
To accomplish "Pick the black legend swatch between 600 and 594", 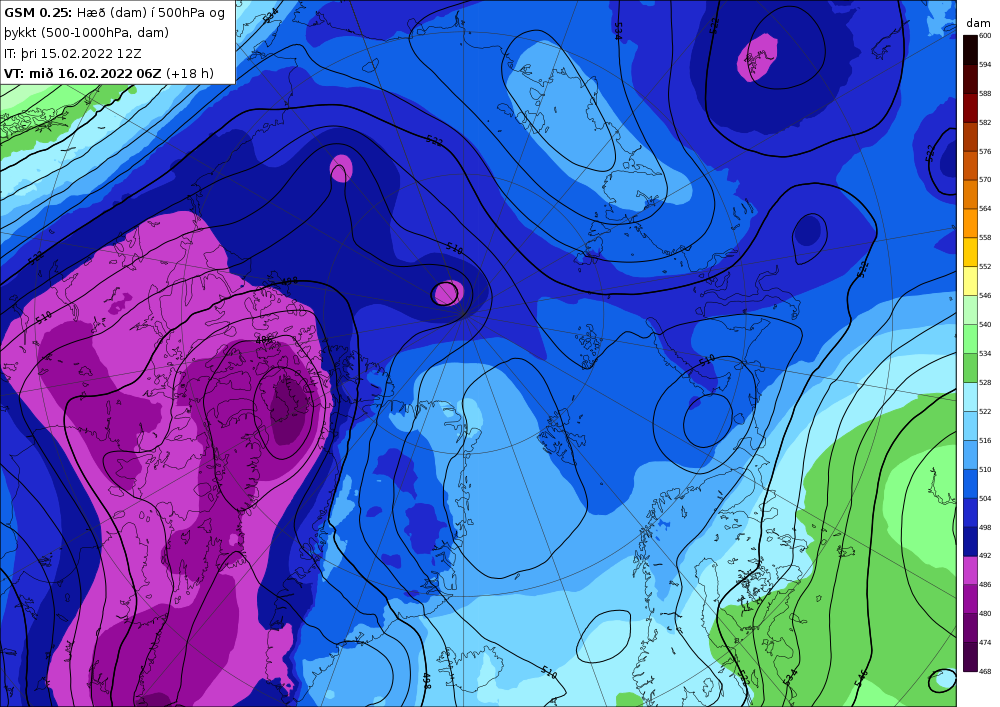I will 970,50.
